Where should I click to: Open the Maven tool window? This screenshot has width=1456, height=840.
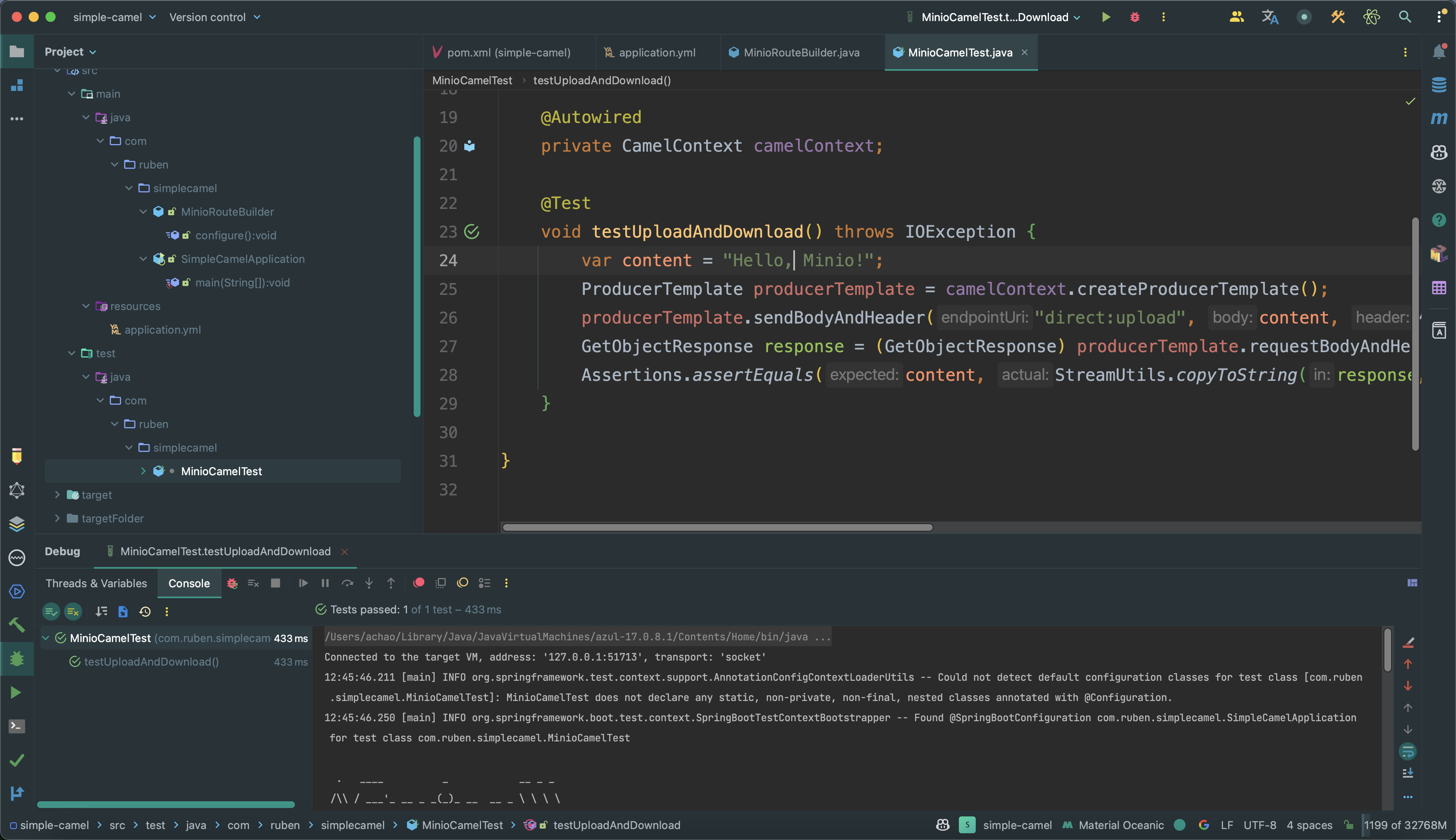click(1439, 118)
